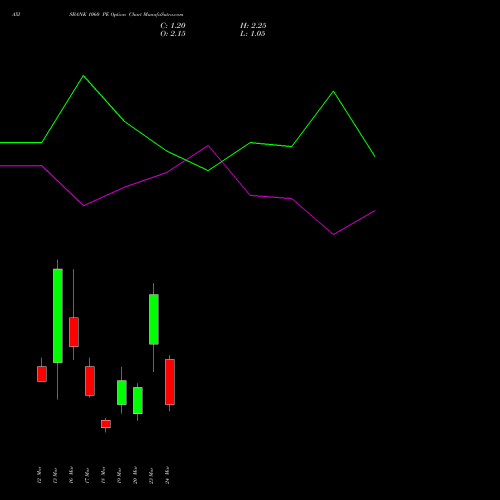Select the '12 Mar' date axis label
This screenshot has height=500, width=500.
(39, 475)
